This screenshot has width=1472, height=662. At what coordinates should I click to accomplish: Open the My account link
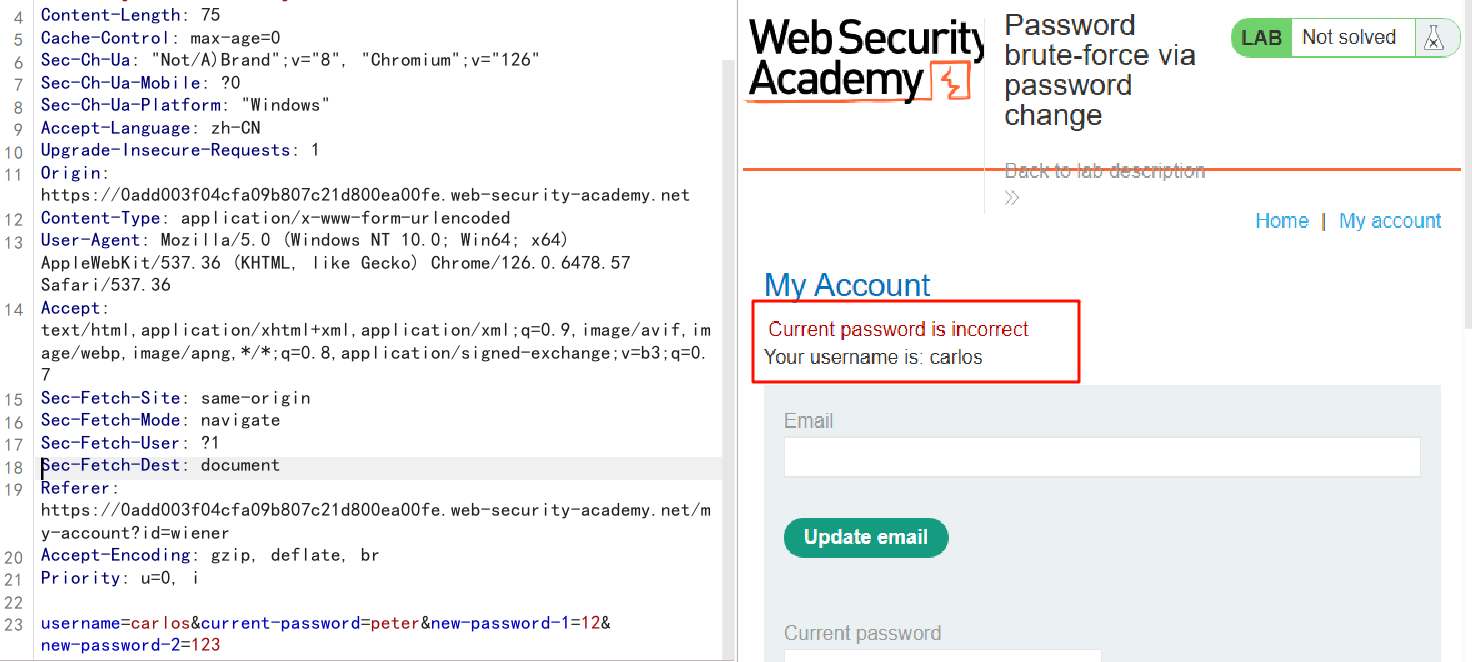click(1390, 221)
